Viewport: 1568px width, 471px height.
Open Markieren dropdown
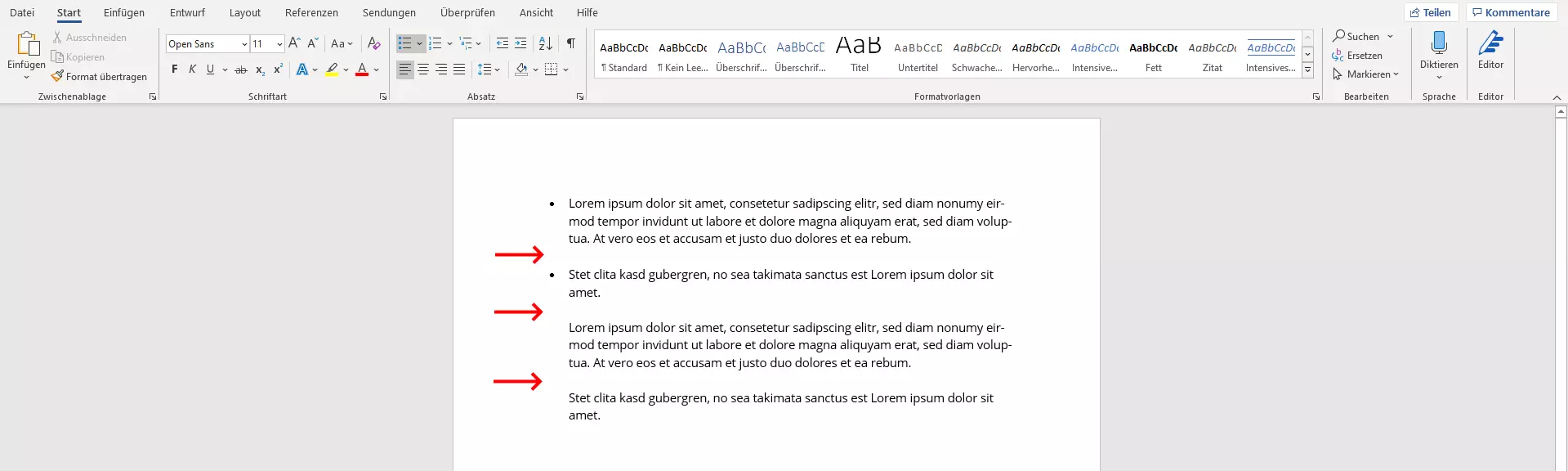pos(1365,74)
